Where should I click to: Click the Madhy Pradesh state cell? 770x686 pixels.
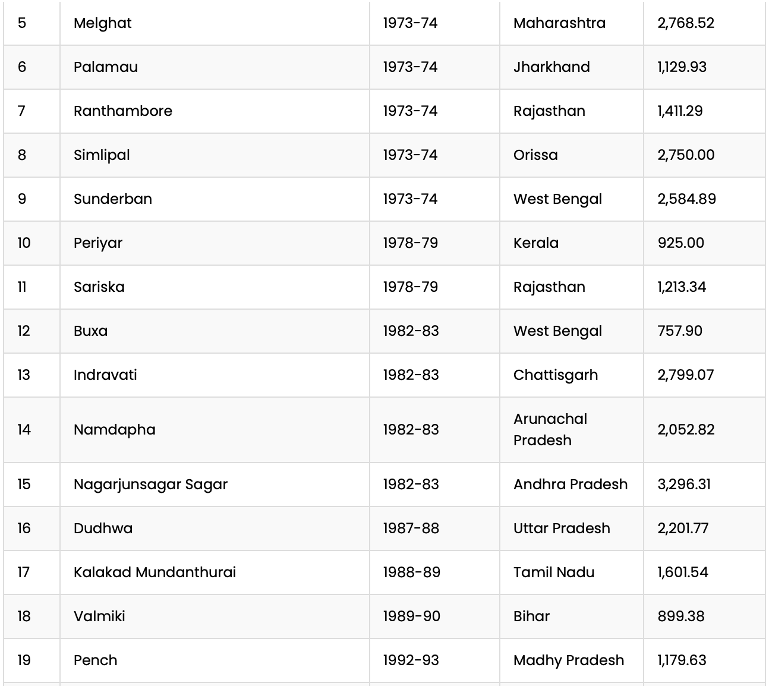[569, 660]
